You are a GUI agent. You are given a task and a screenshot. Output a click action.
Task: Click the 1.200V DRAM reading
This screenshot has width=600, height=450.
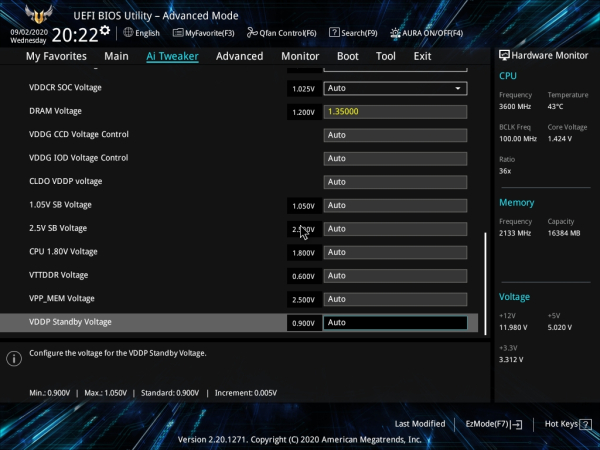coord(303,112)
